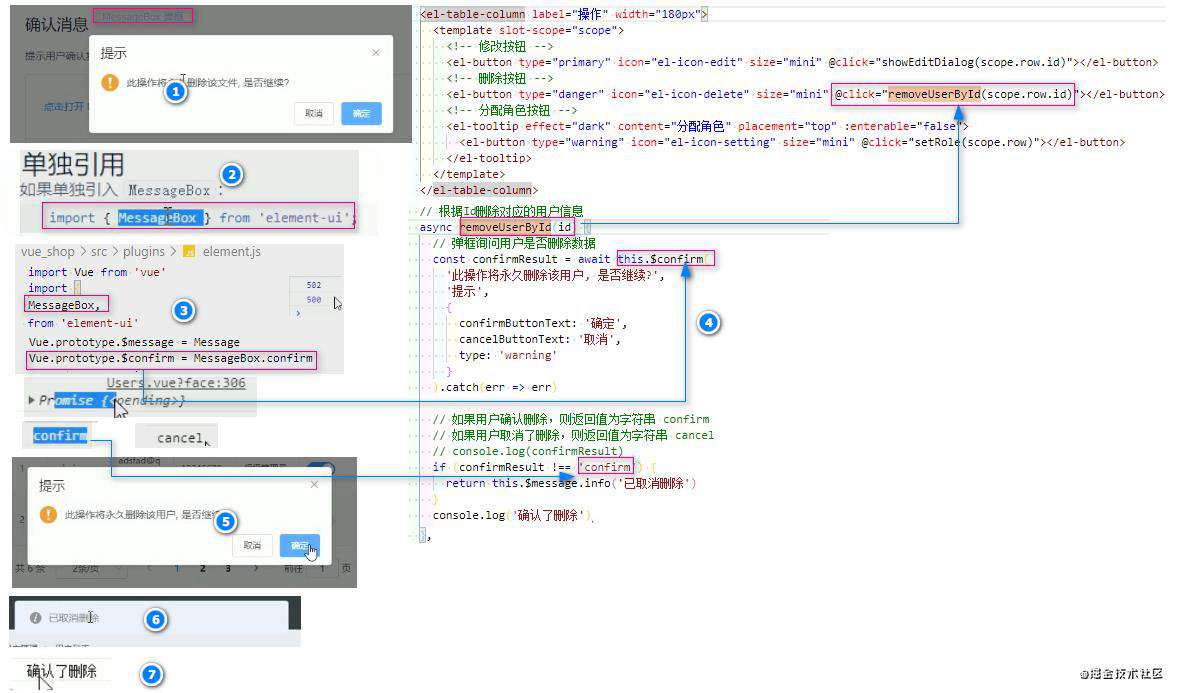
Task: Click the <!-- 修改按钮 --> comment
Action: coord(500,46)
